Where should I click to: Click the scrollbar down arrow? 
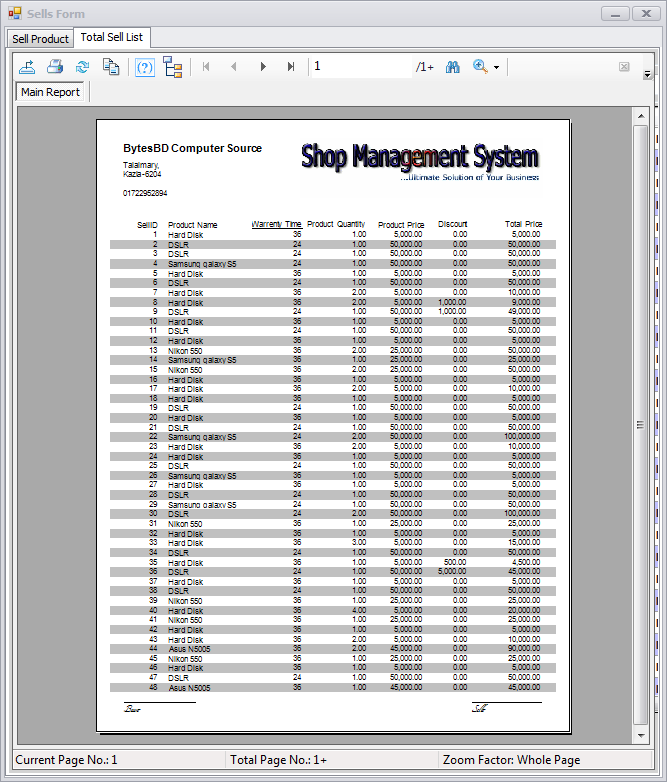pyautogui.click(x=641, y=736)
